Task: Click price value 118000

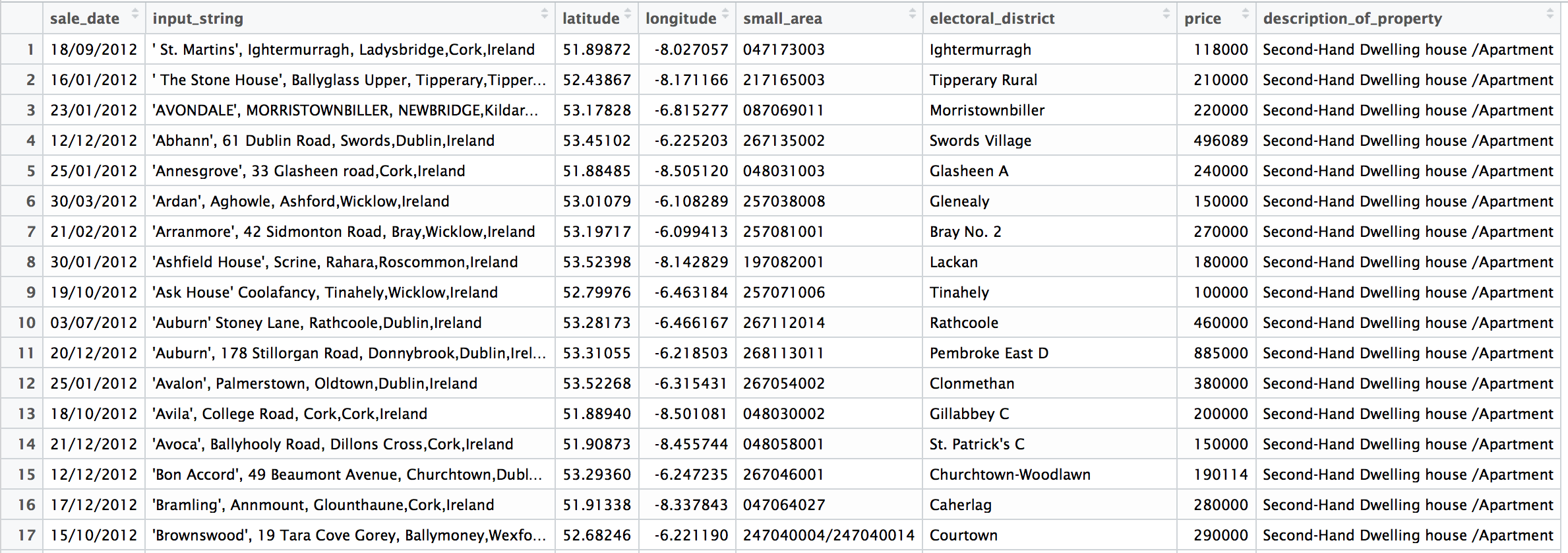Action: click(x=1221, y=49)
